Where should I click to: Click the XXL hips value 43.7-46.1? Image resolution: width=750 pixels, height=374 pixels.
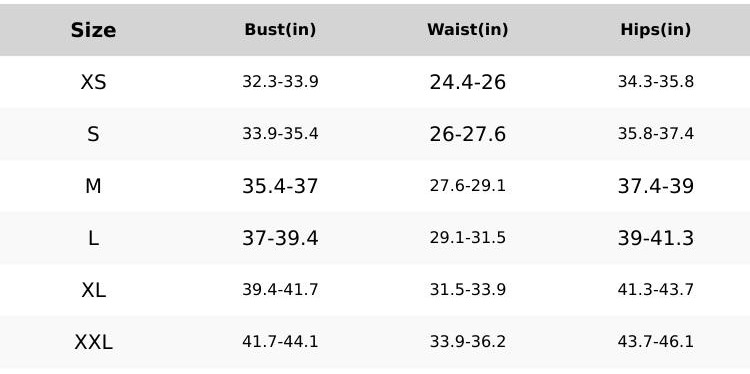(655, 342)
